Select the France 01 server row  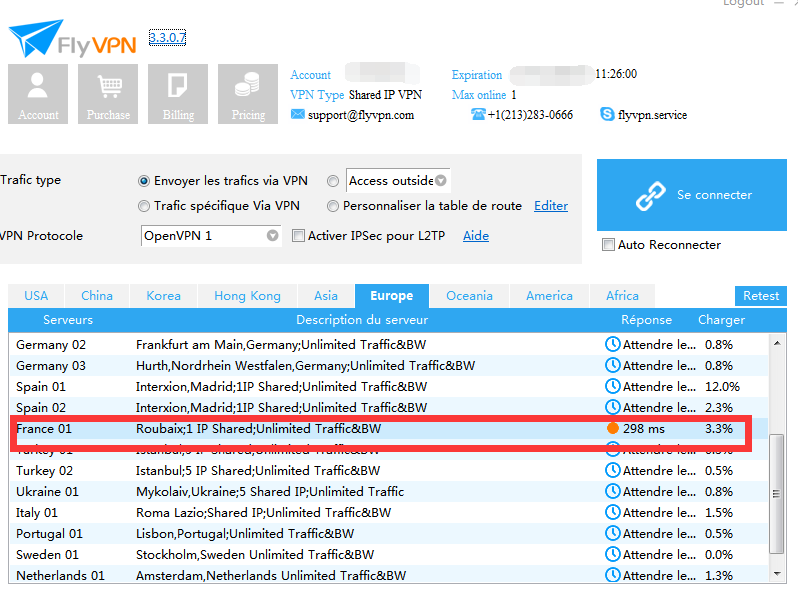coord(389,429)
